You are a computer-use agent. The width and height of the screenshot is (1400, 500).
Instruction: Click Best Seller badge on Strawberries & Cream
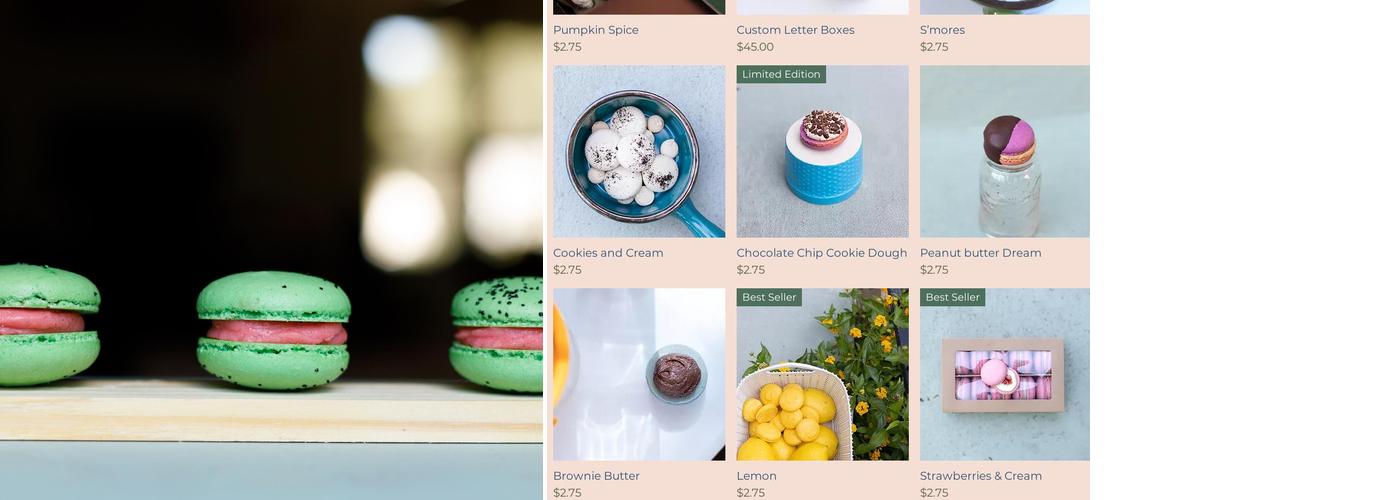(x=952, y=297)
